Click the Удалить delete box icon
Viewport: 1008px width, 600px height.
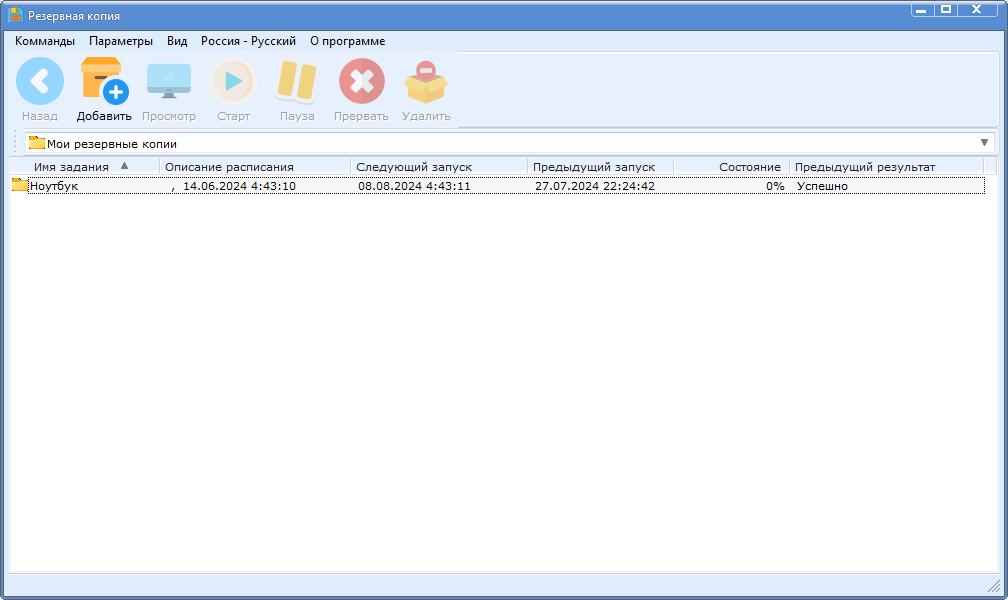pos(426,81)
